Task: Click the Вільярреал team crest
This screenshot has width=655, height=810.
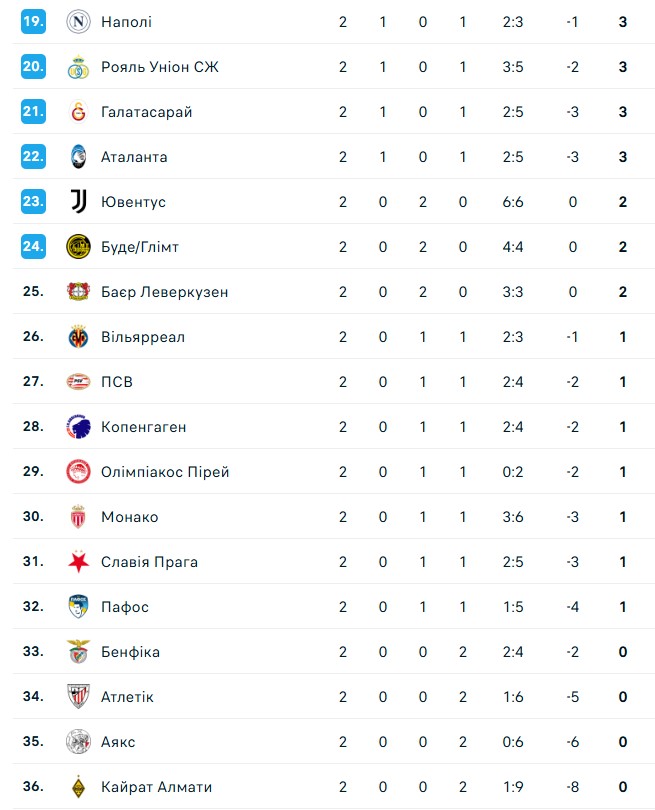Action: click(77, 337)
